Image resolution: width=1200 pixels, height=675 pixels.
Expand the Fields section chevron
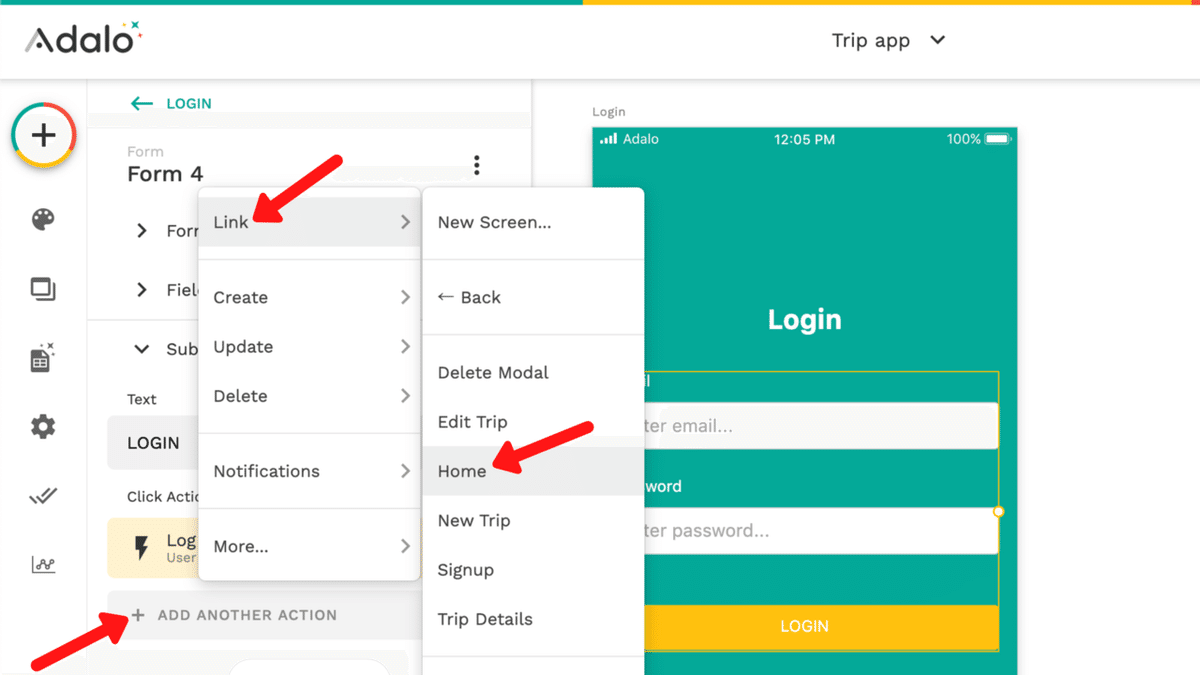[142, 290]
